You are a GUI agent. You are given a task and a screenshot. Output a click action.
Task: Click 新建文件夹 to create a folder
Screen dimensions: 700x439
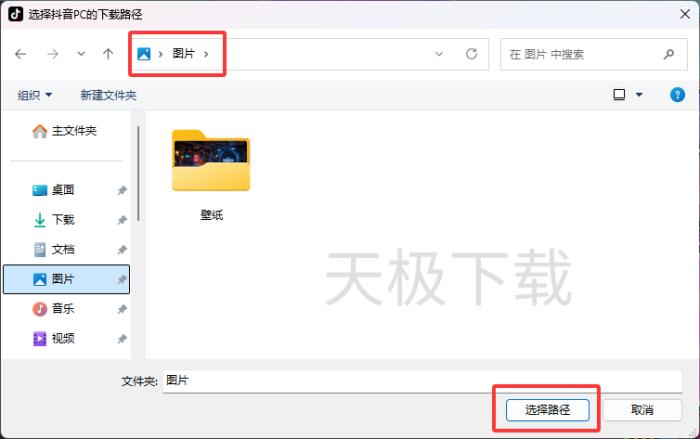coord(108,95)
